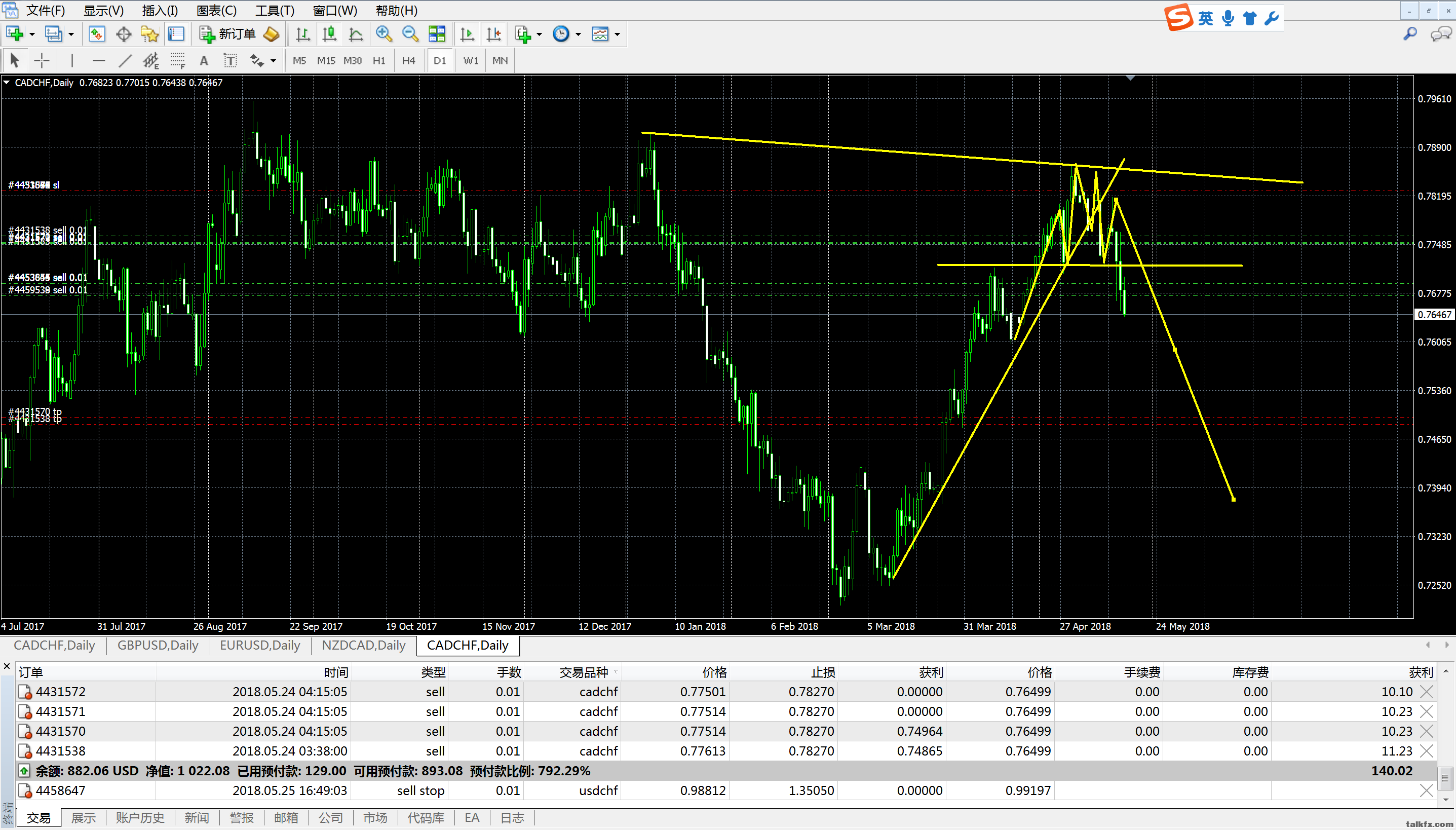The width and height of the screenshot is (1456, 830).
Task: Click the MetaEditor yellow book icon
Action: tap(271, 34)
